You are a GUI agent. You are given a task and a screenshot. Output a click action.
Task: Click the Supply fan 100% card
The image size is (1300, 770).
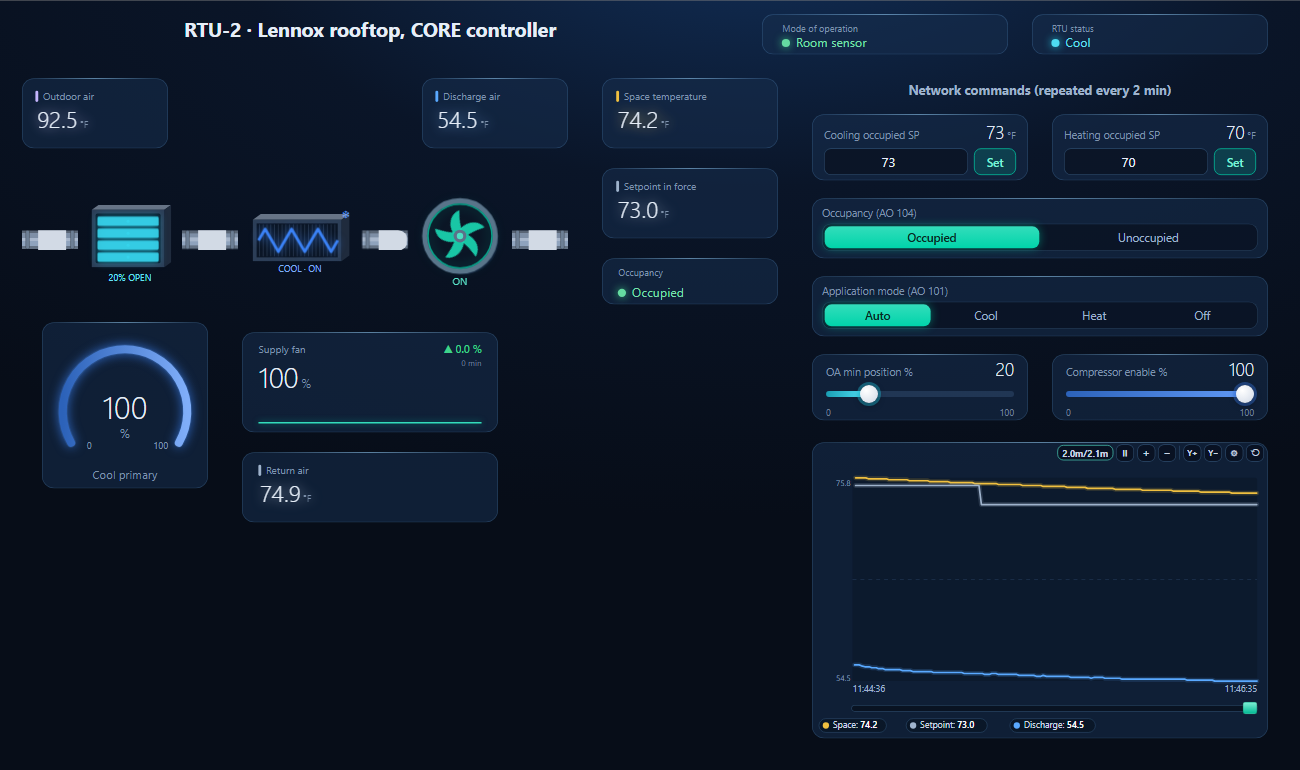point(370,382)
